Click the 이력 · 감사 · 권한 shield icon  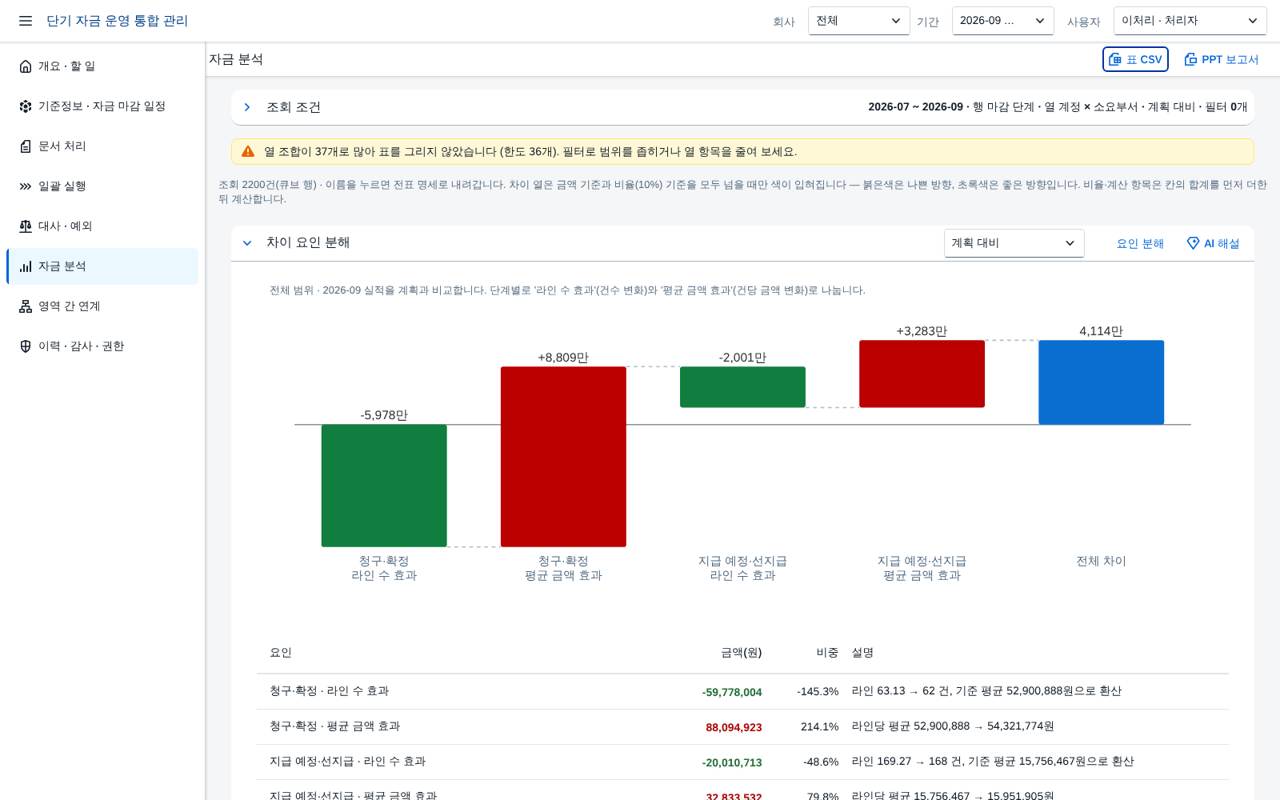click(26, 346)
